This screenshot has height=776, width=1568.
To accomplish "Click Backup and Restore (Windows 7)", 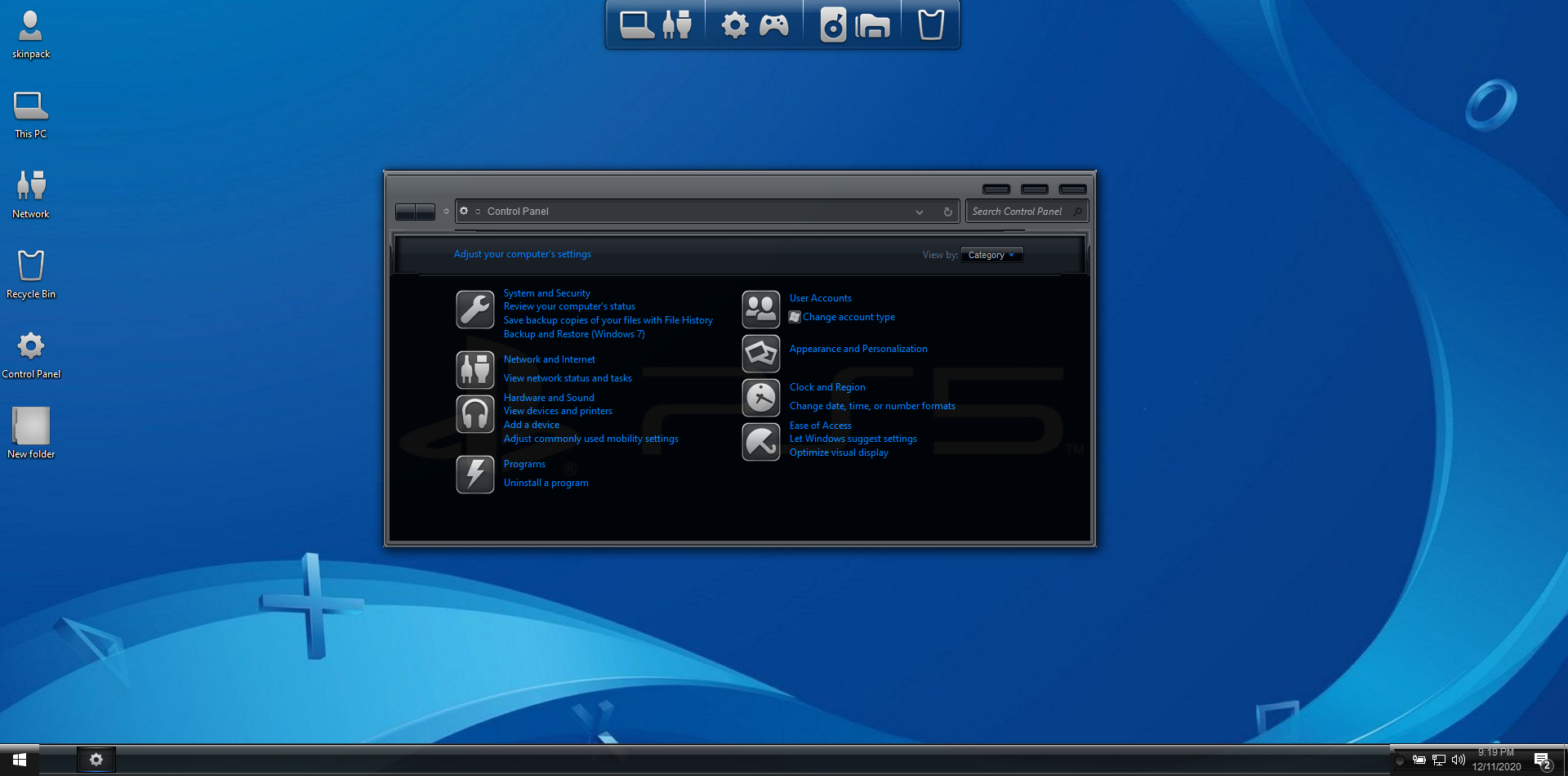I will pyautogui.click(x=574, y=334).
